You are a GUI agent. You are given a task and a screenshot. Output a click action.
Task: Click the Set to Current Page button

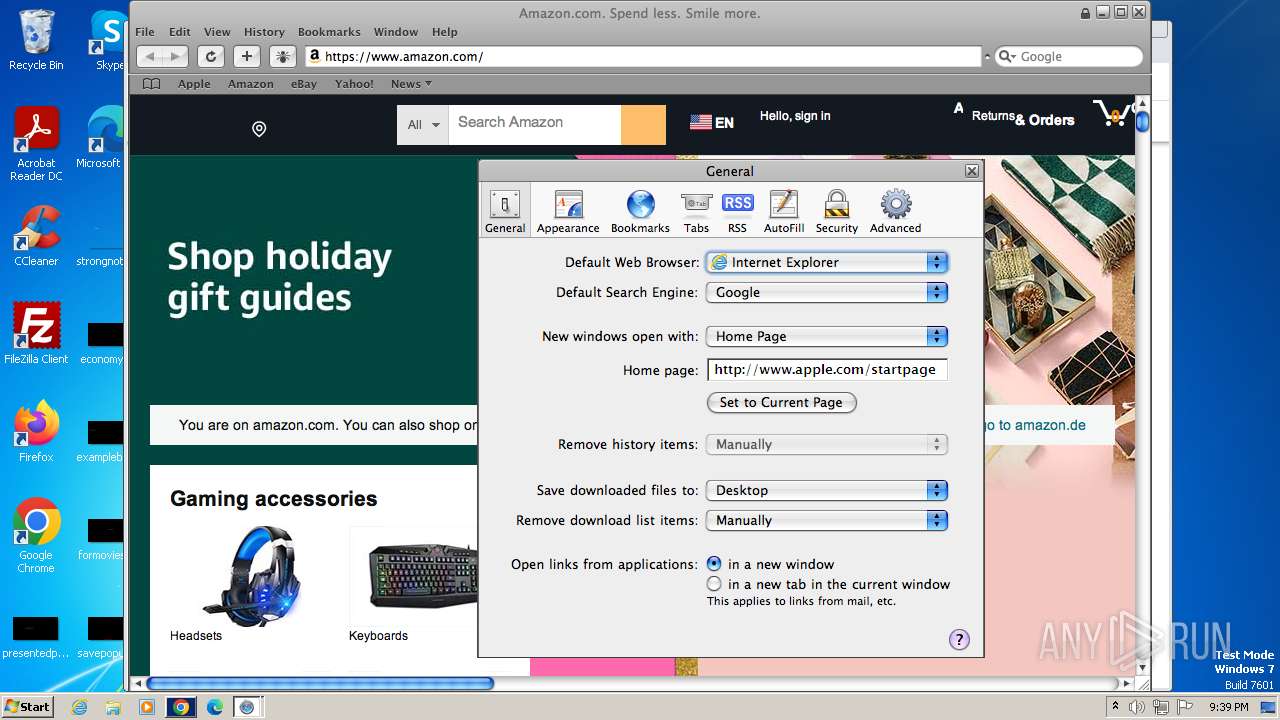[782, 402]
